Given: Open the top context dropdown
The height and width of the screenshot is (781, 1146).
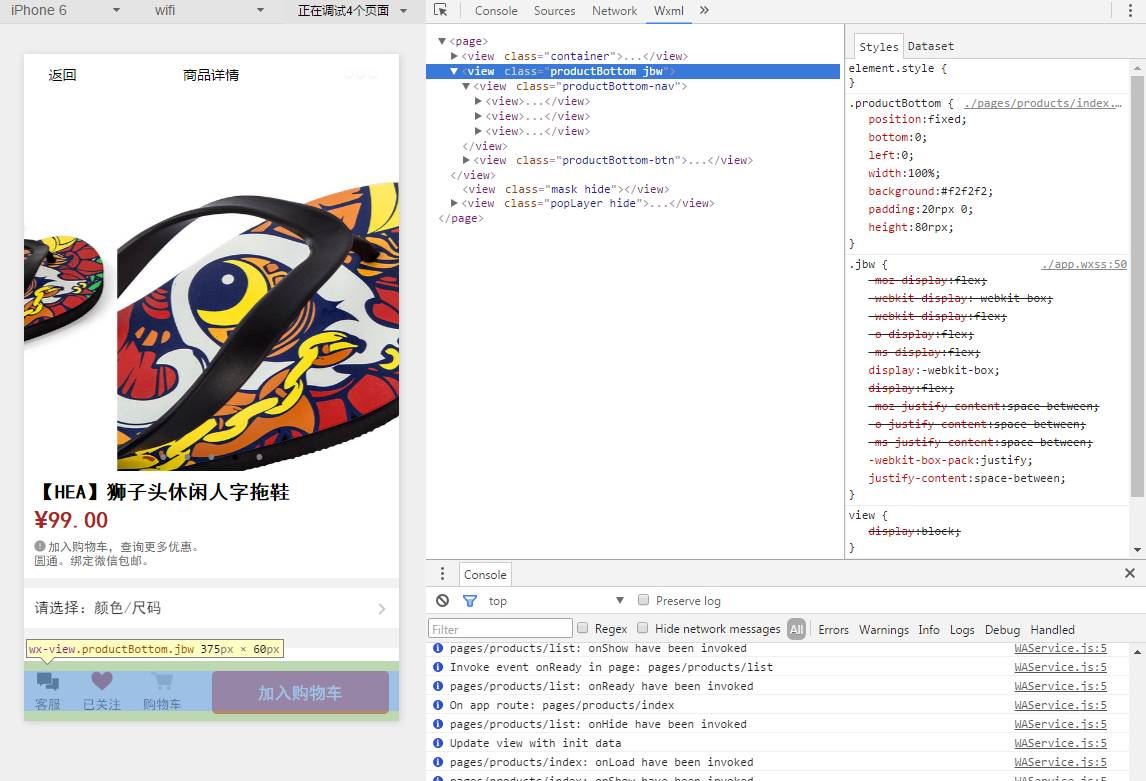Looking at the screenshot, I should tap(555, 601).
